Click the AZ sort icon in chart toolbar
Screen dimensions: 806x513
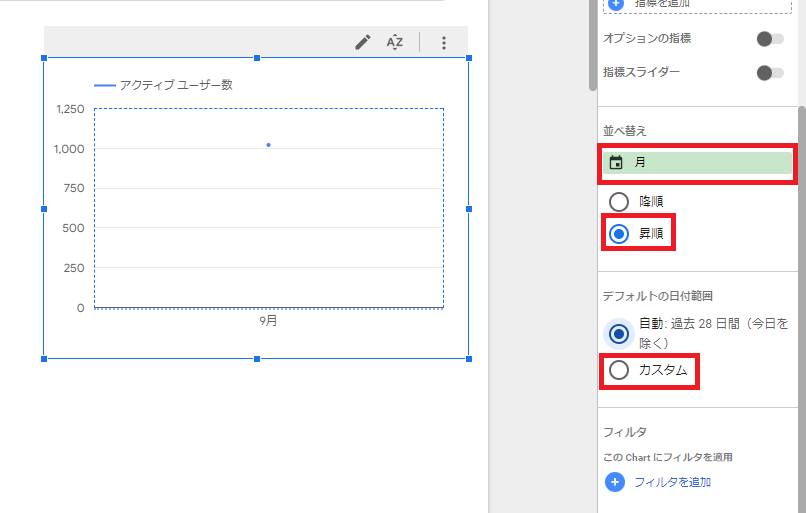(395, 42)
